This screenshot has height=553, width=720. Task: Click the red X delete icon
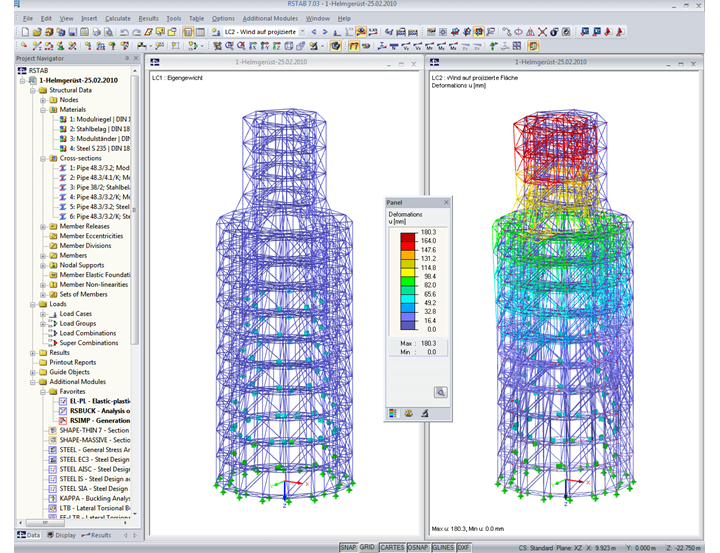pyautogui.click(x=542, y=32)
